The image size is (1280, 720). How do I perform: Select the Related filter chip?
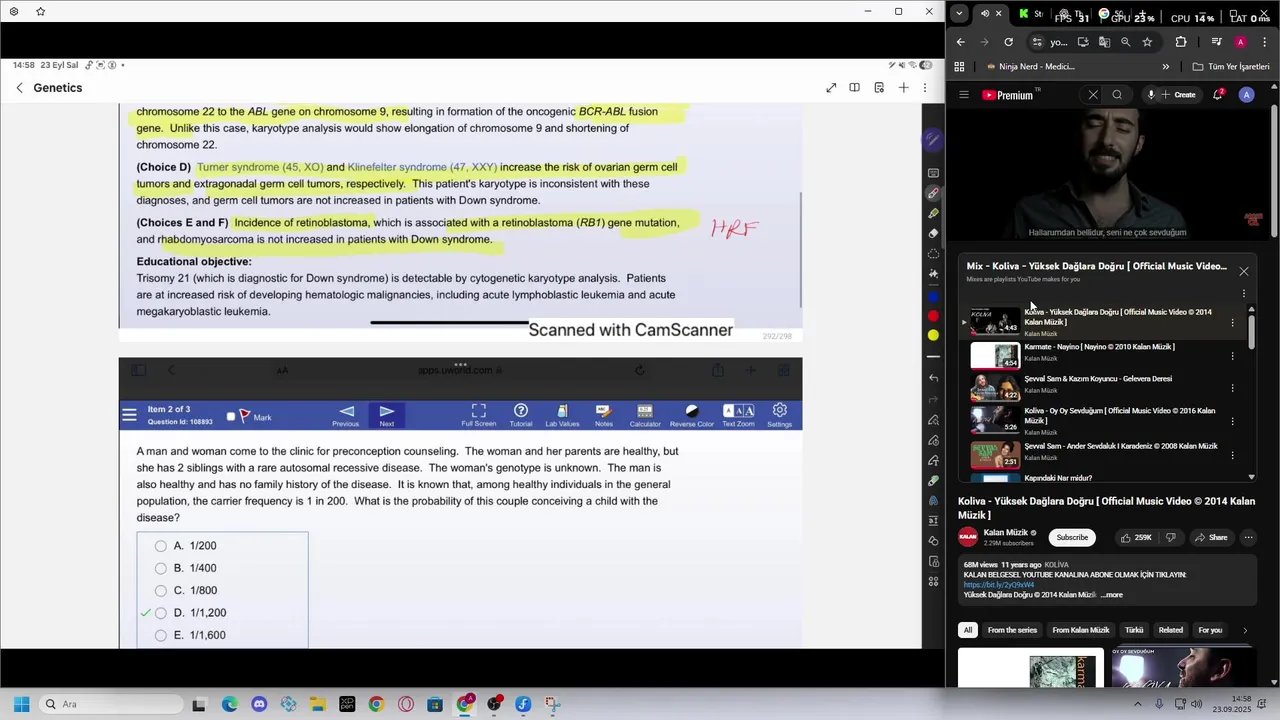coord(1170,630)
